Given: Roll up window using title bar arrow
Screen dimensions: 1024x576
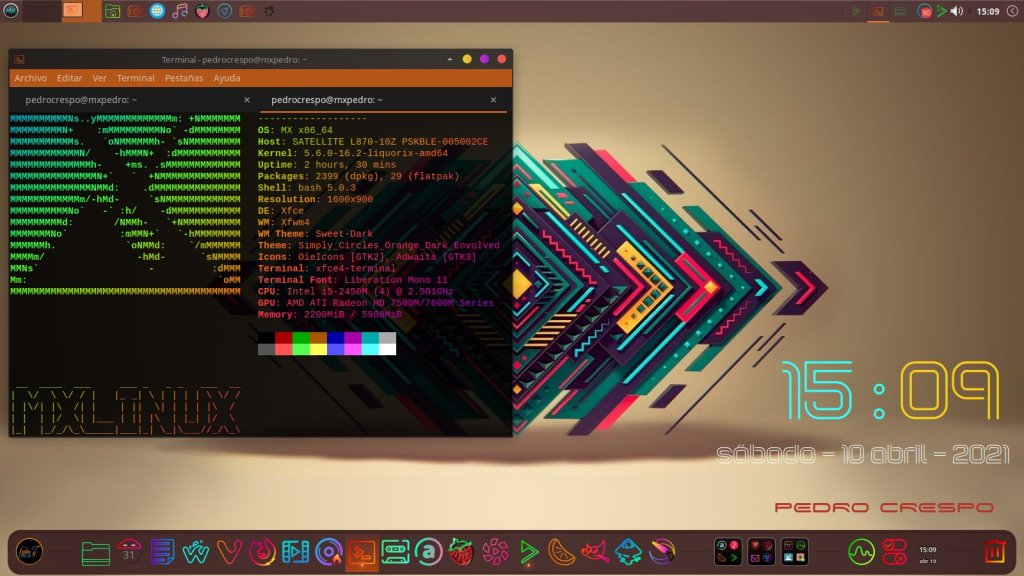Looking at the screenshot, I should (x=450, y=59).
